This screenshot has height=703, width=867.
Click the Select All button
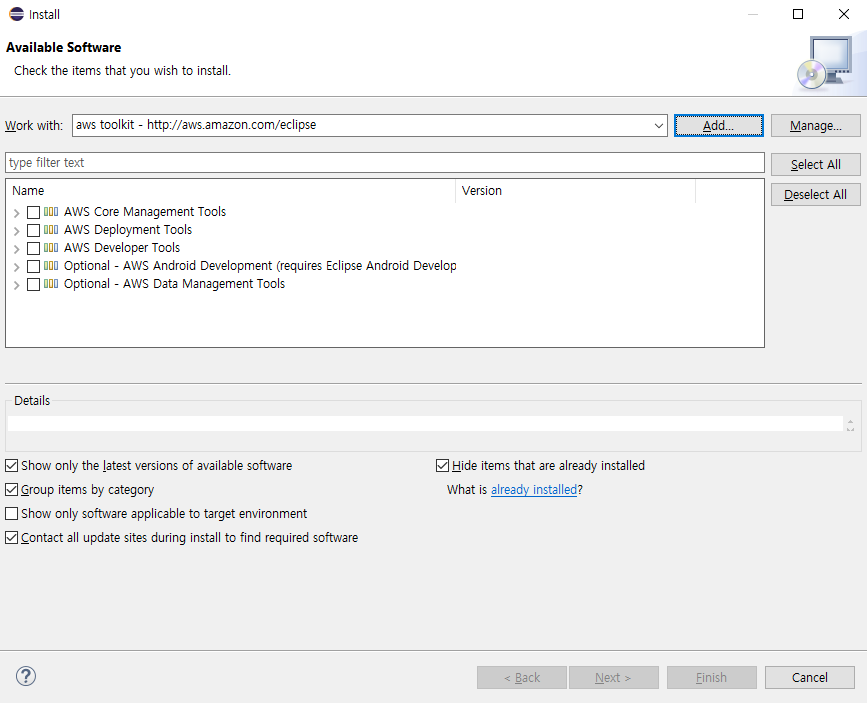(x=816, y=164)
